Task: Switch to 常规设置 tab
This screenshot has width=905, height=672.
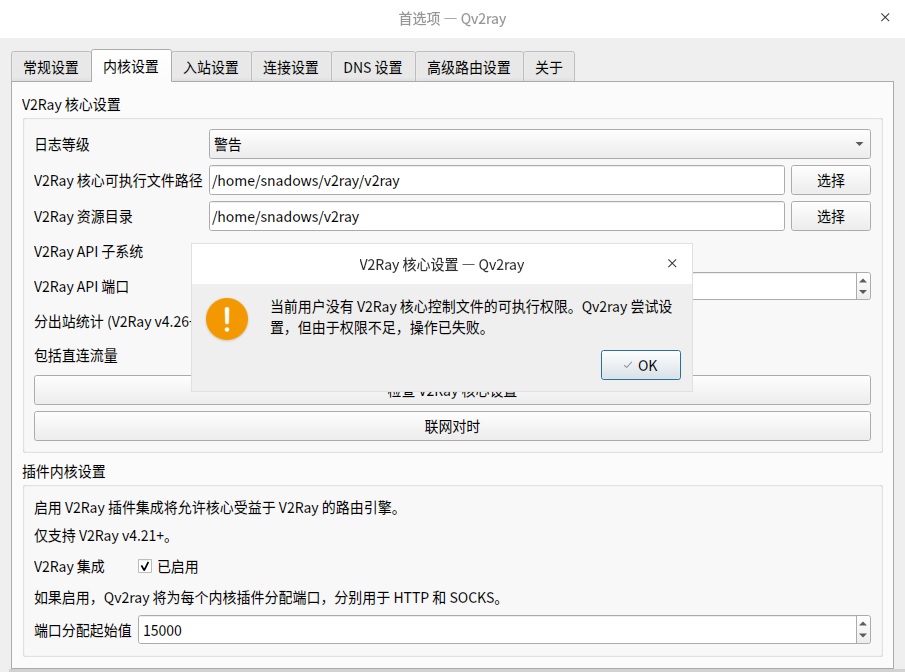Action: pos(51,68)
